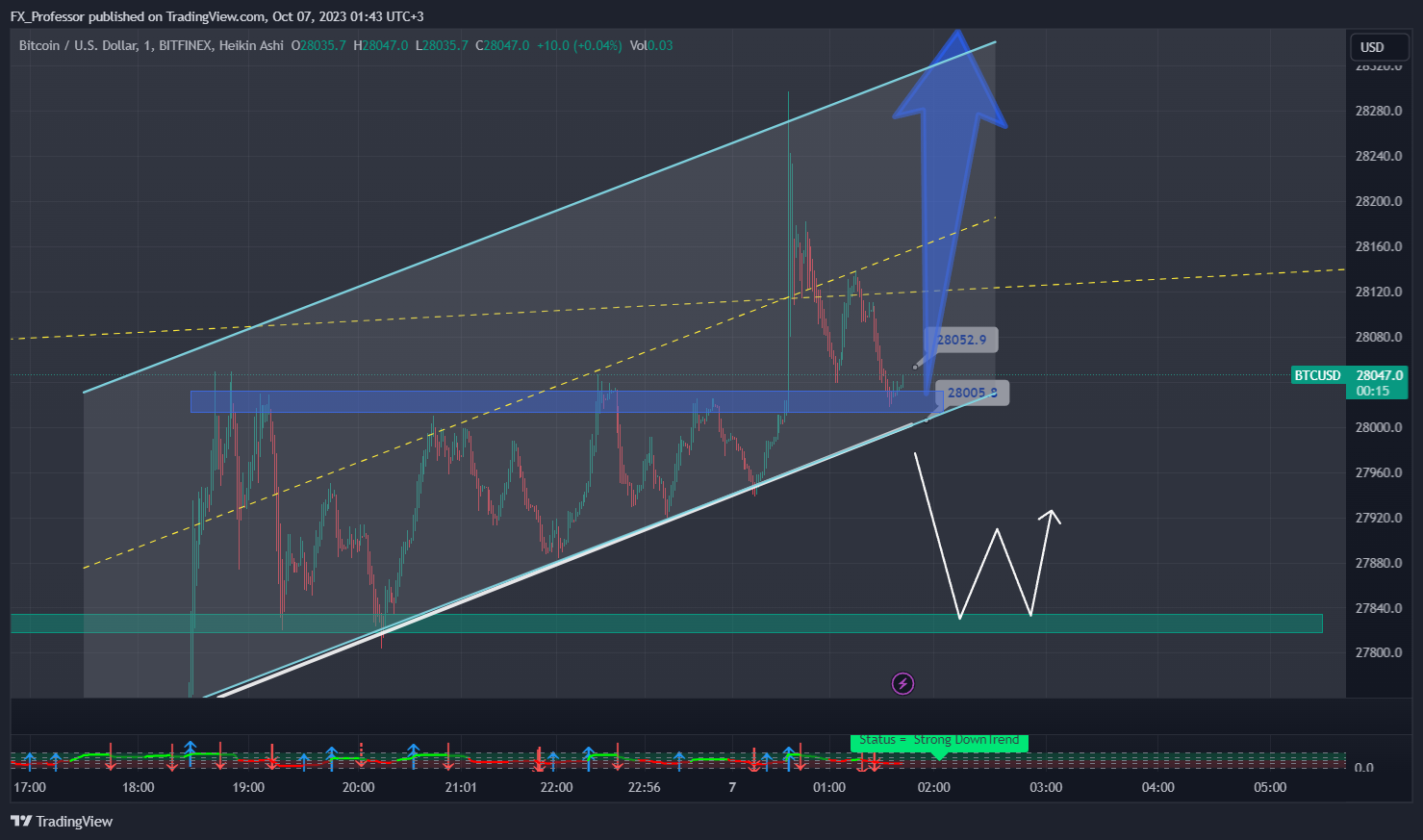Click the 27920.0 price axis label
Image resolution: width=1423 pixels, height=840 pixels.
tap(1379, 518)
